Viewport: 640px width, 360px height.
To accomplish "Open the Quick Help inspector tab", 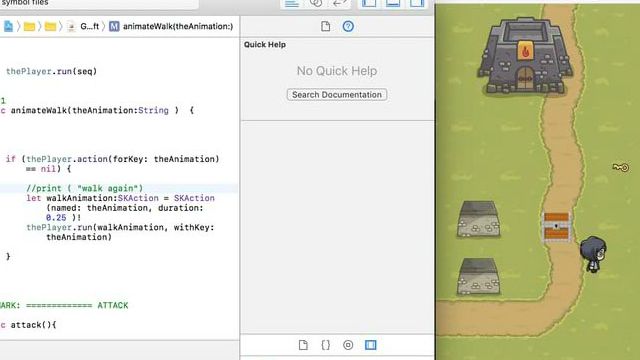I will pyautogui.click(x=348, y=27).
